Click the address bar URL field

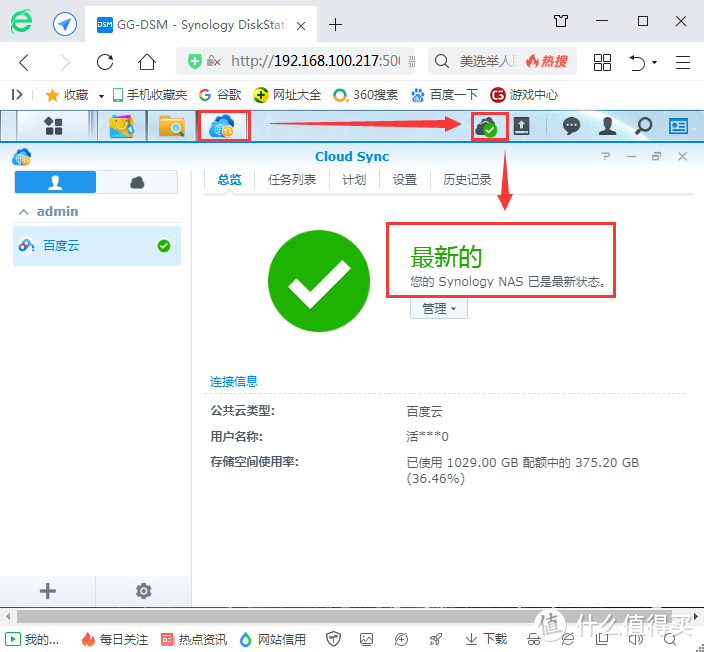pyautogui.click(x=314, y=61)
